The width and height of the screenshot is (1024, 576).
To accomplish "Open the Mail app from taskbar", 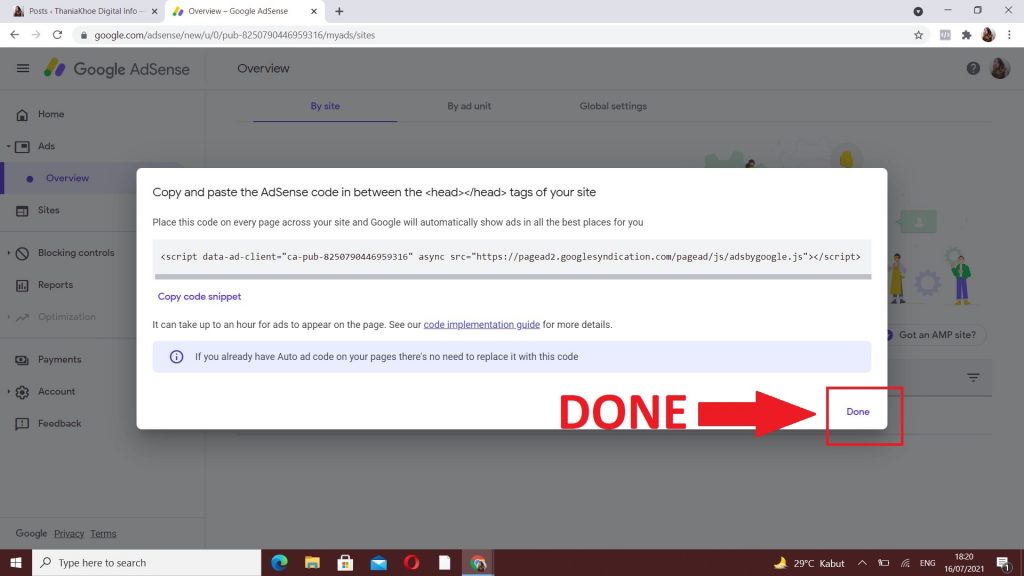I will point(379,562).
